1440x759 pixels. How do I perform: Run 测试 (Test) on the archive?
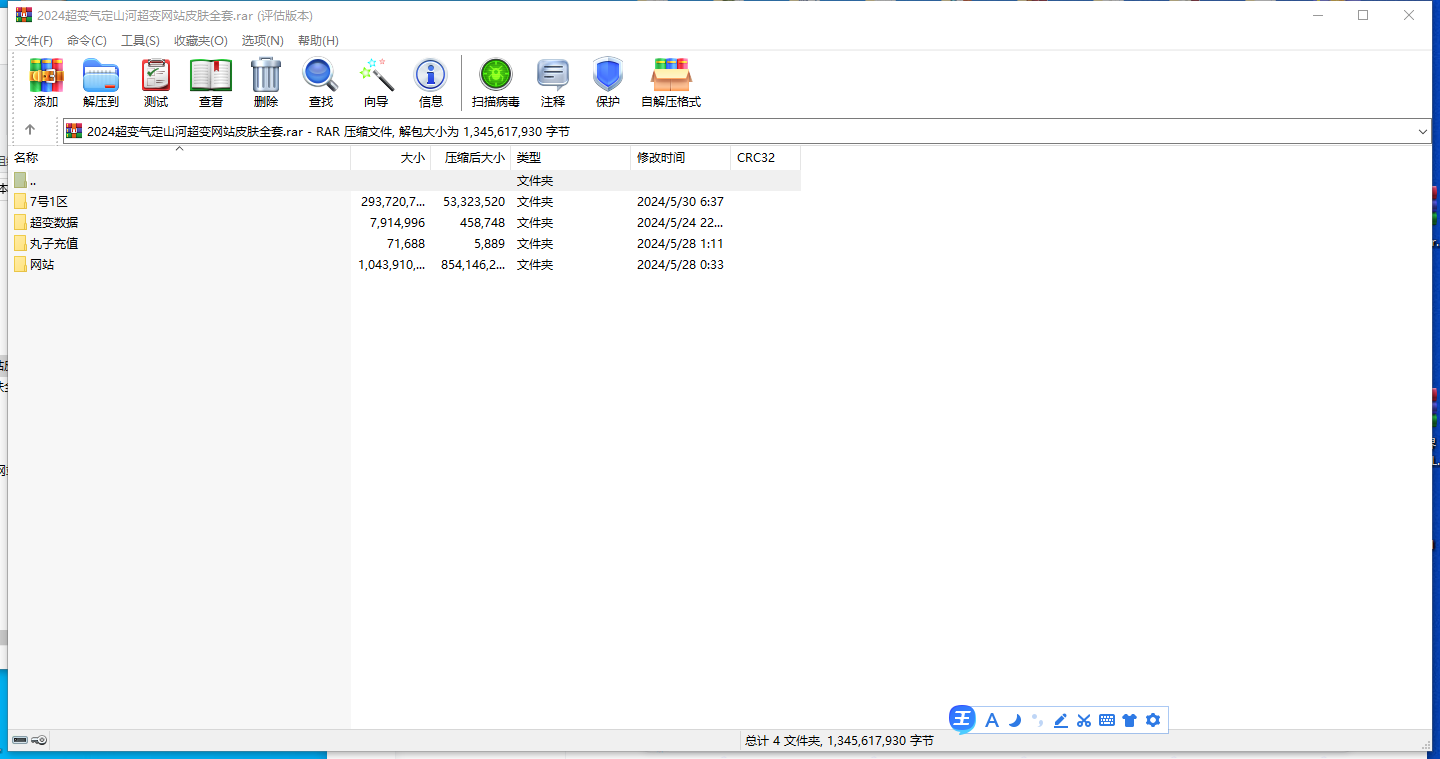pos(156,82)
